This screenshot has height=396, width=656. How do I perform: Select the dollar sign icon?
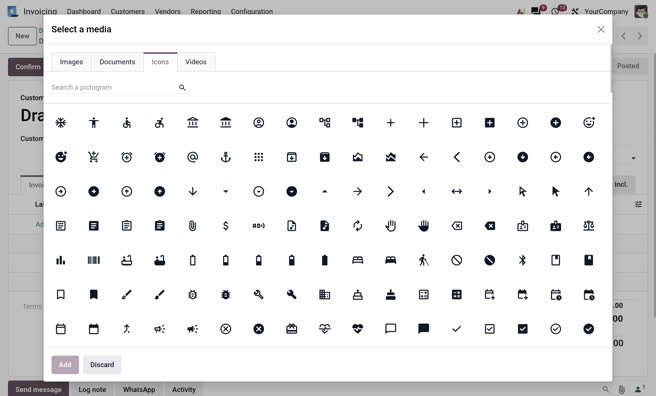click(226, 226)
